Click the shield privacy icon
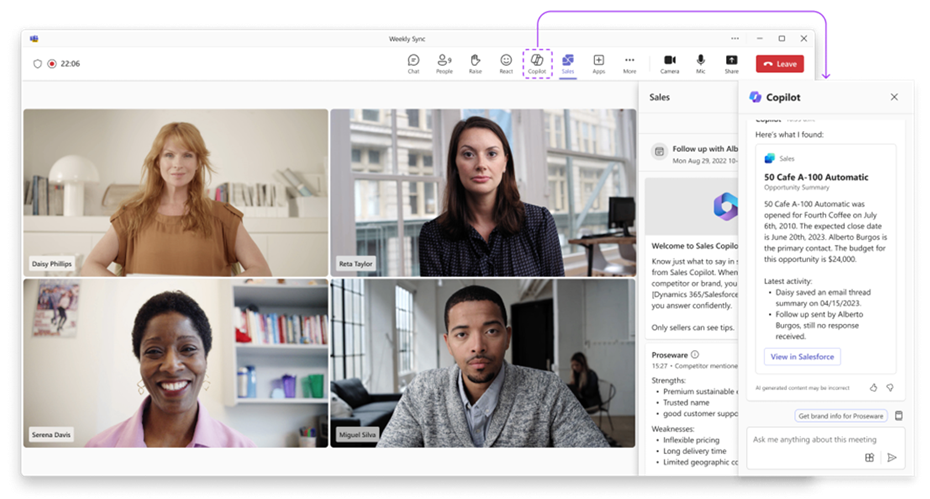 coord(37,63)
